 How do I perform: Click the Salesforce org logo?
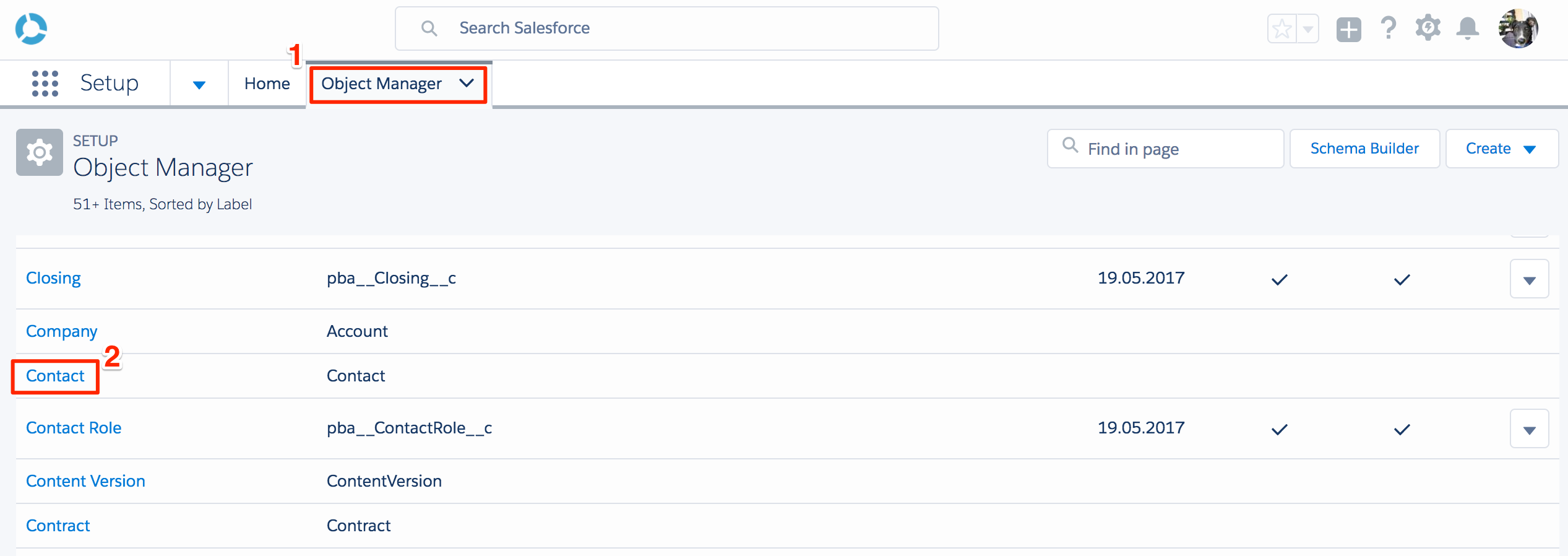31,28
